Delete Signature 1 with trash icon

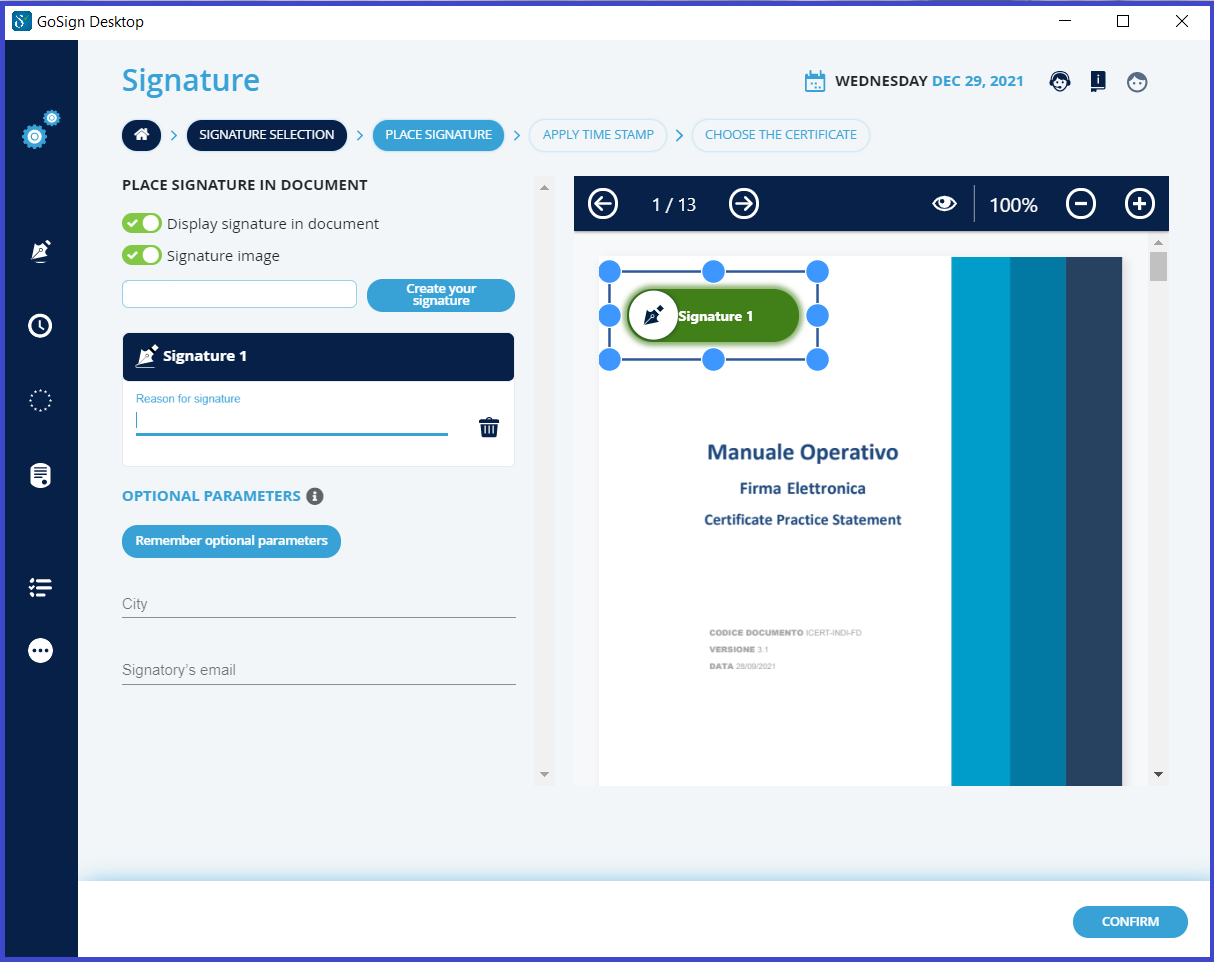(x=489, y=428)
